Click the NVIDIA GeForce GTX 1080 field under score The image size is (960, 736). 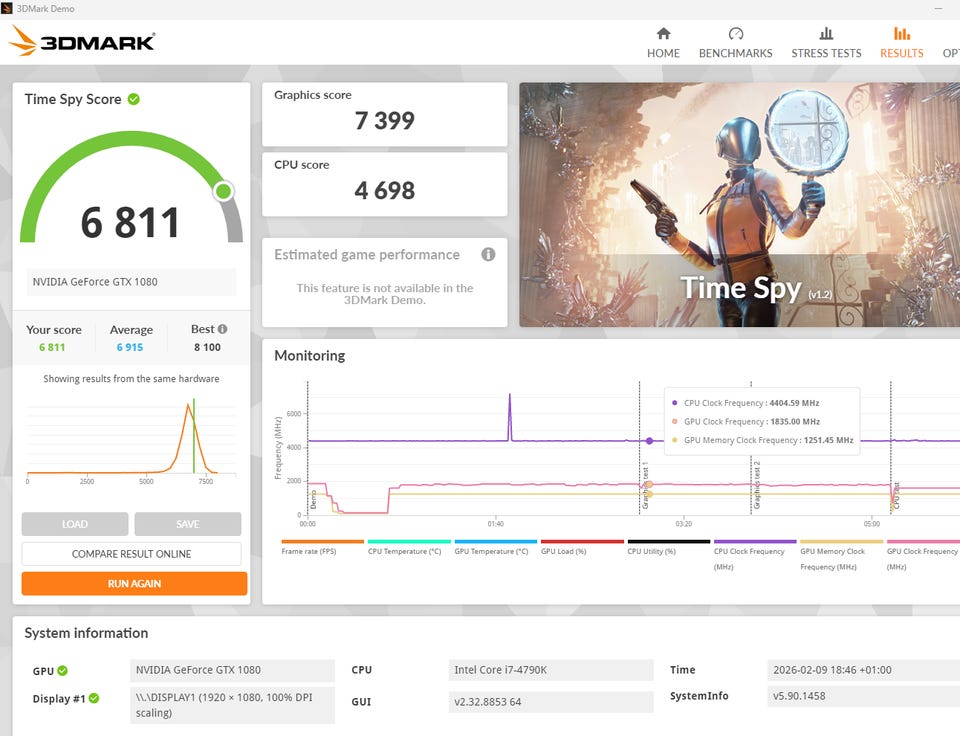[x=131, y=282]
